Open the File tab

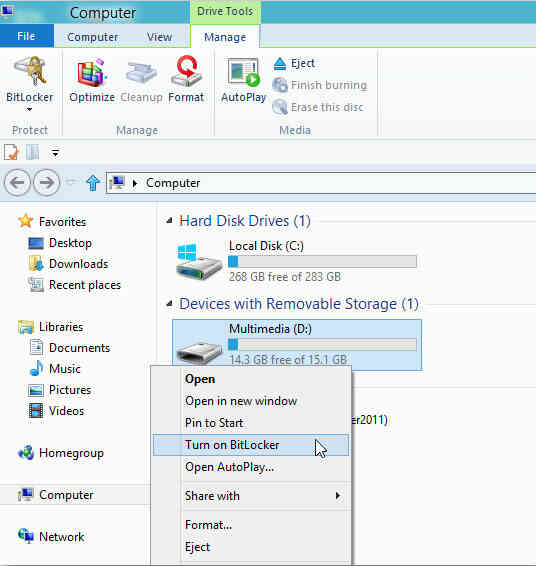(x=27, y=36)
